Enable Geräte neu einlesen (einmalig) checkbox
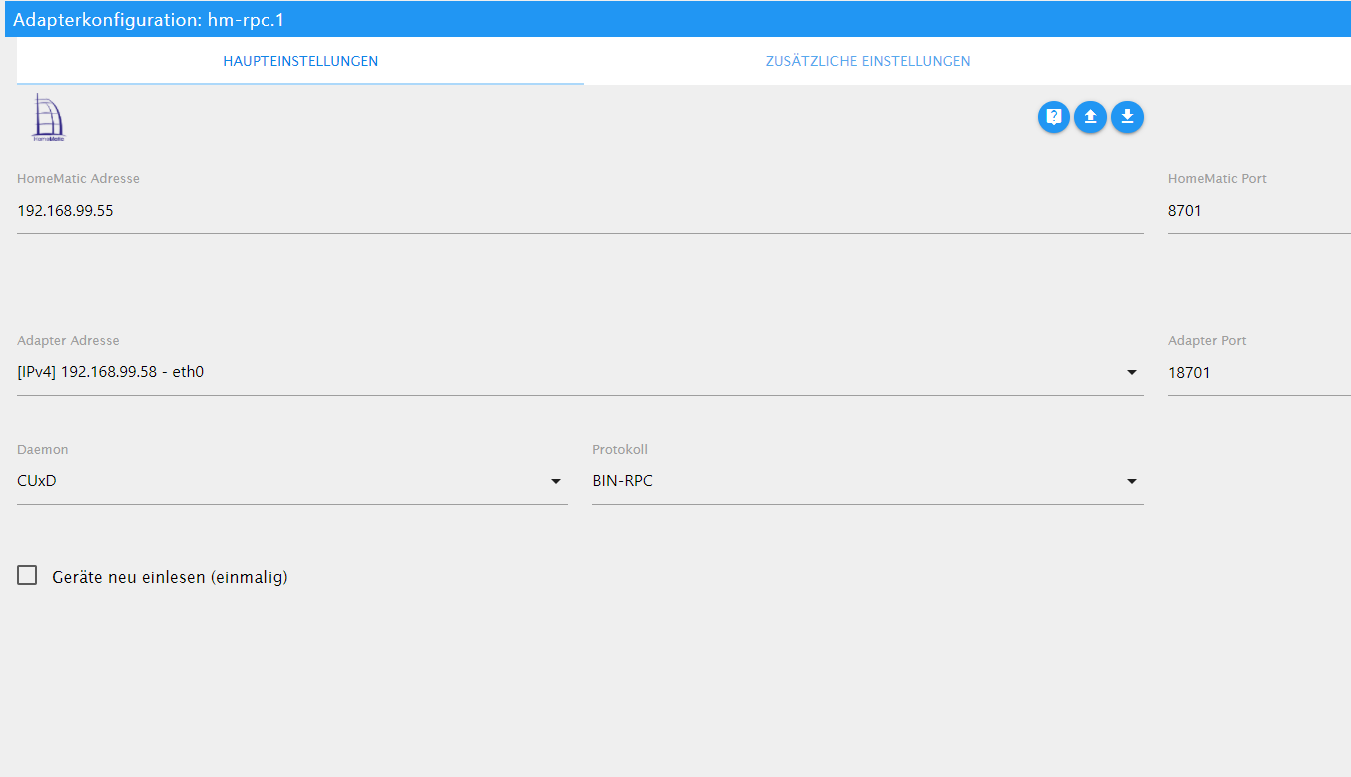Image resolution: width=1351 pixels, height=777 pixels. [27, 576]
